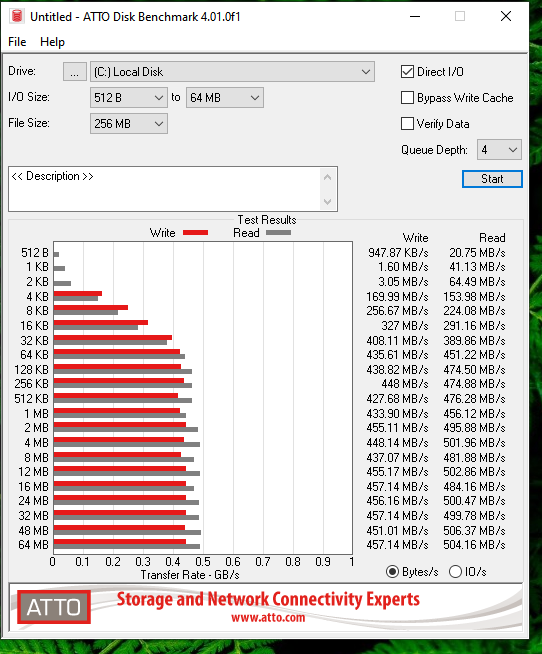Screen dimensions: 542x654
Task: Click the Transfer Rate - GB/s axis label
Action: coord(190,575)
